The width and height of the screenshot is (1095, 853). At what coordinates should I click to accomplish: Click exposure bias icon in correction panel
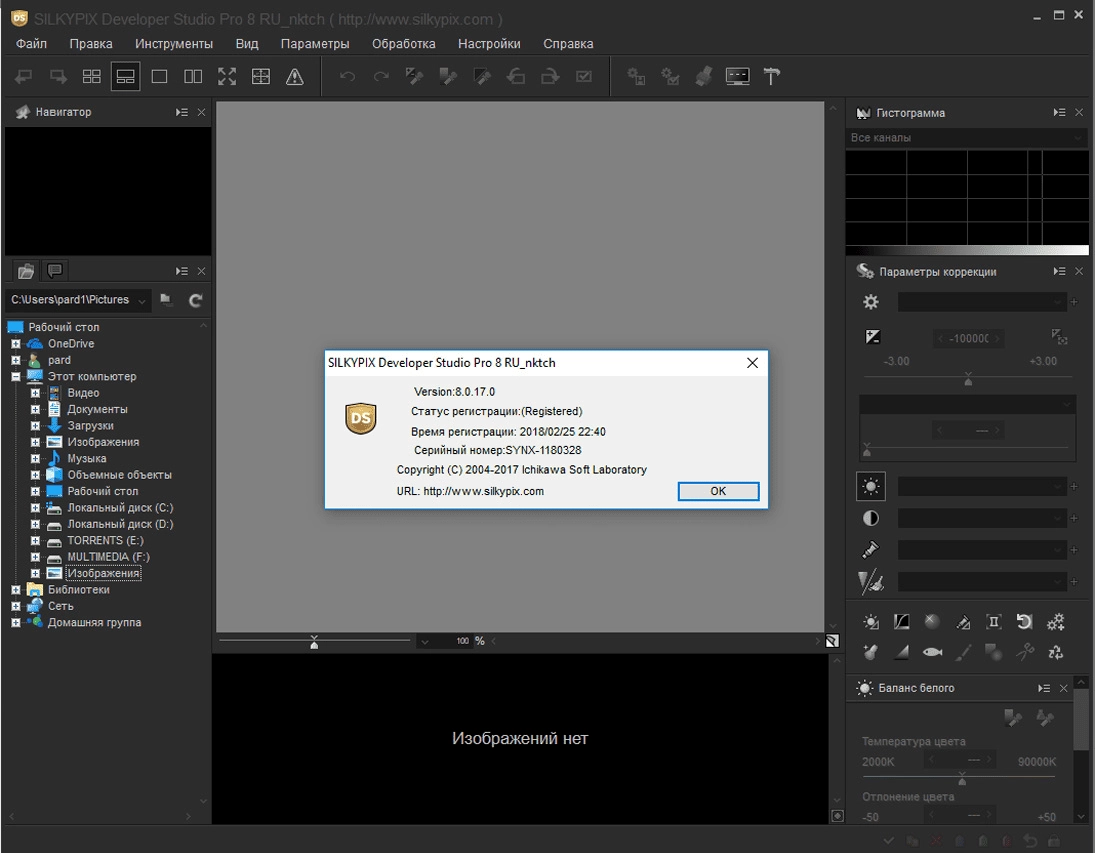872,337
